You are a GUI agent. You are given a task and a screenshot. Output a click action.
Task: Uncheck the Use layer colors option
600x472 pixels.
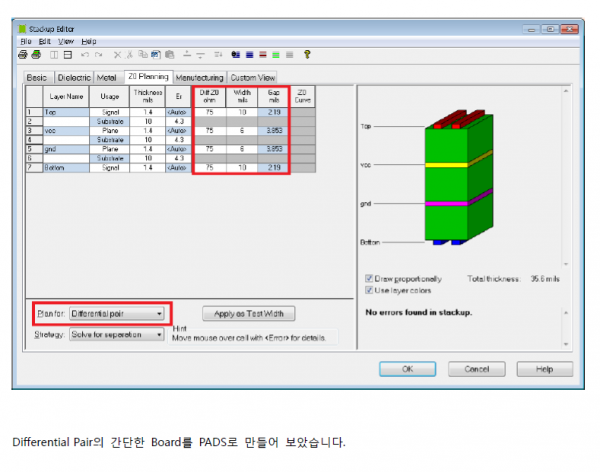pyautogui.click(x=370, y=289)
